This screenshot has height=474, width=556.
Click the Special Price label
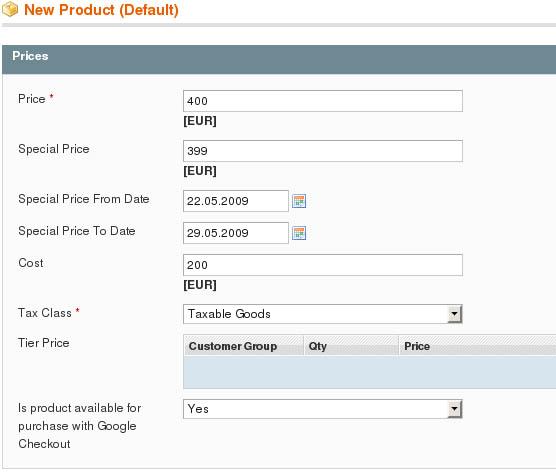click(x=54, y=149)
